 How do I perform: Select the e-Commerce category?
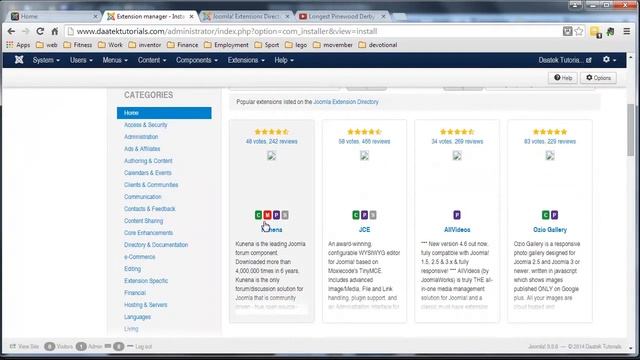[x=140, y=257]
